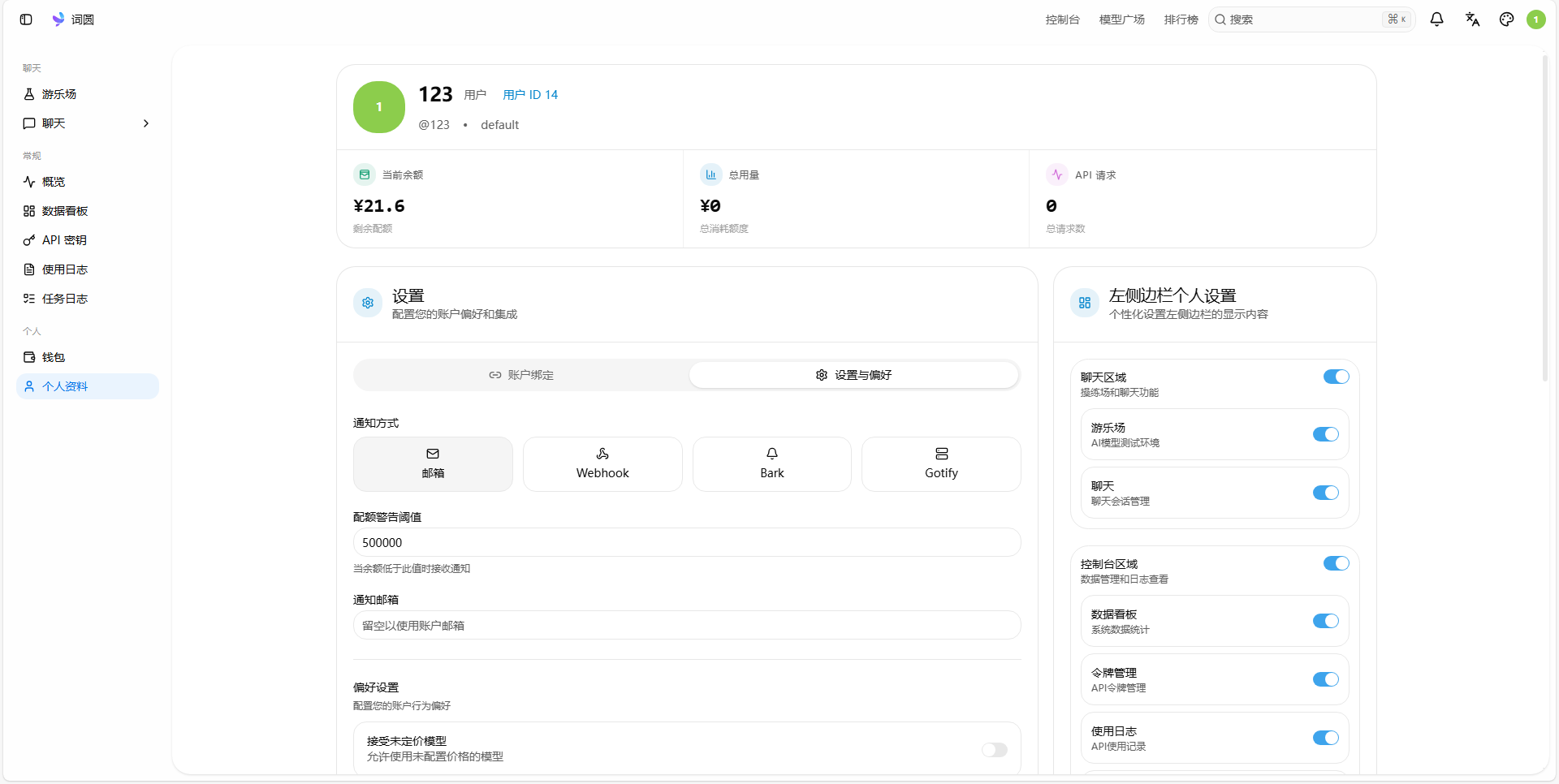This screenshot has width=1559, height=784.
Task: Select Webhook notification method
Action: [602, 464]
